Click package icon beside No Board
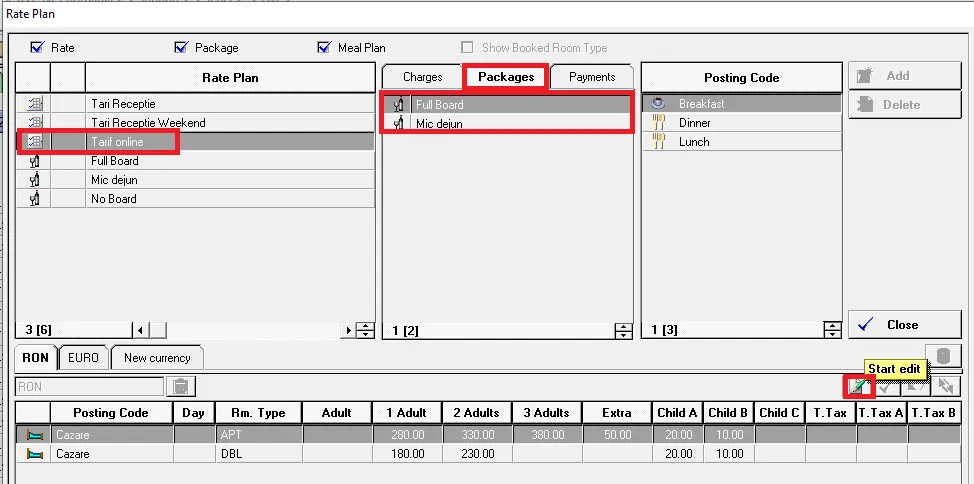The width and height of the screenshot is (974, 484). click(35, 199)
